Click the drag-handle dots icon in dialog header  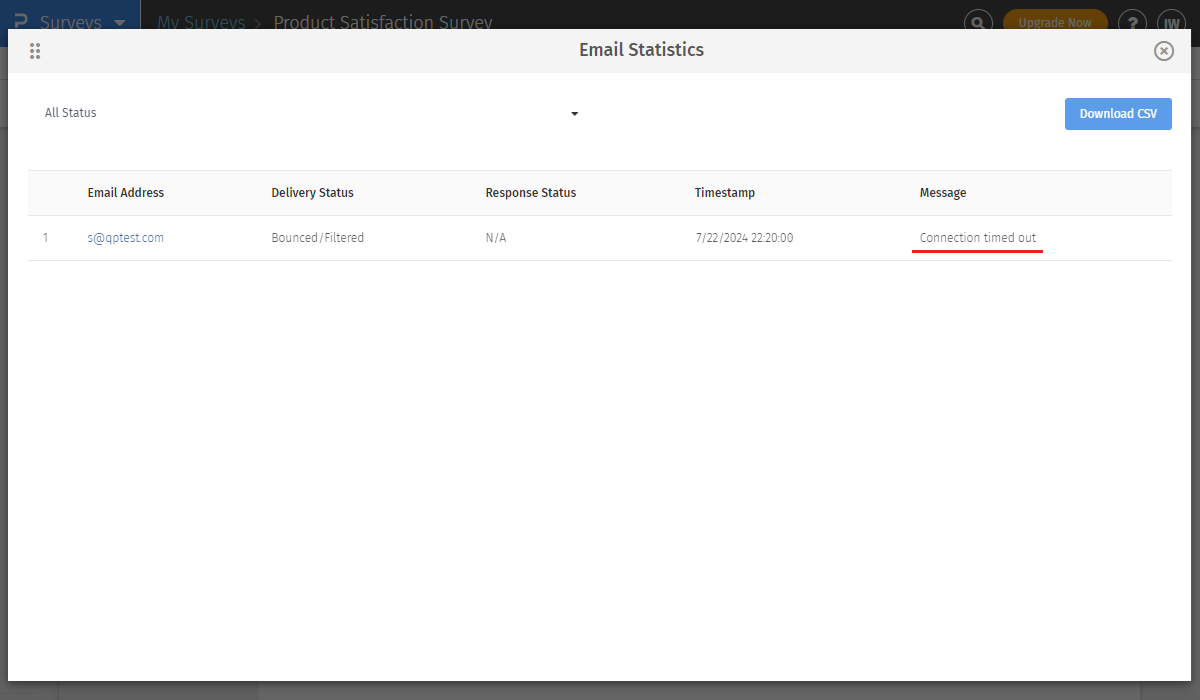[x=35, y=51]
